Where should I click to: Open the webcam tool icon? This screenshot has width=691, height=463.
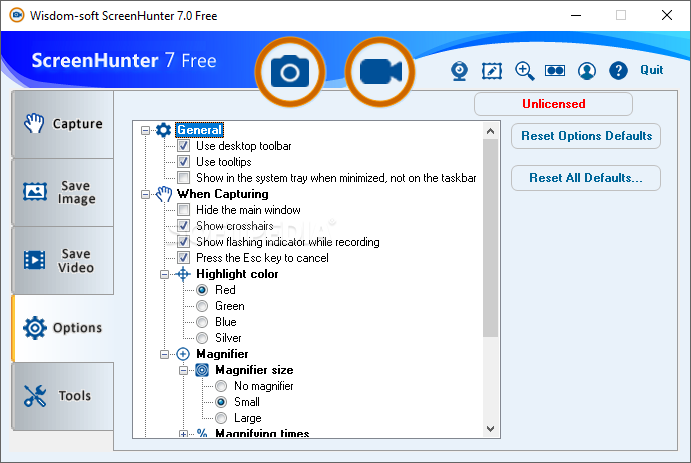click(459, 70)
